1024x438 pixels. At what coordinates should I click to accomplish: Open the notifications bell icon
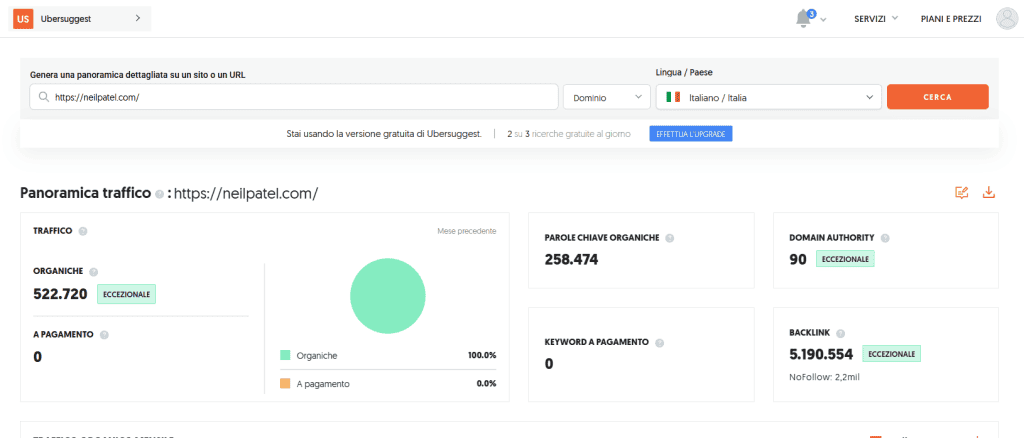click(x=804, y=19)
